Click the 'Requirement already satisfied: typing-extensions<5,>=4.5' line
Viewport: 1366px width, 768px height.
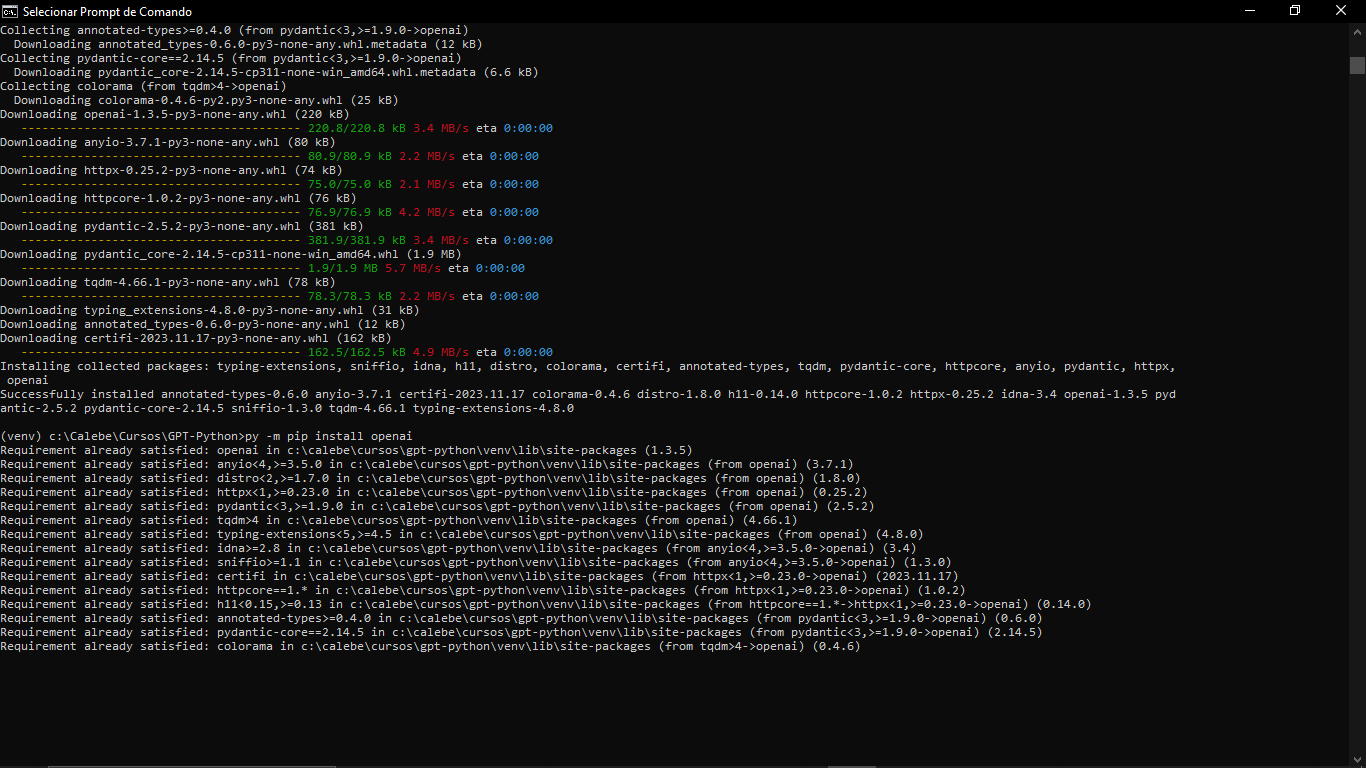click(x=462, y=534)
